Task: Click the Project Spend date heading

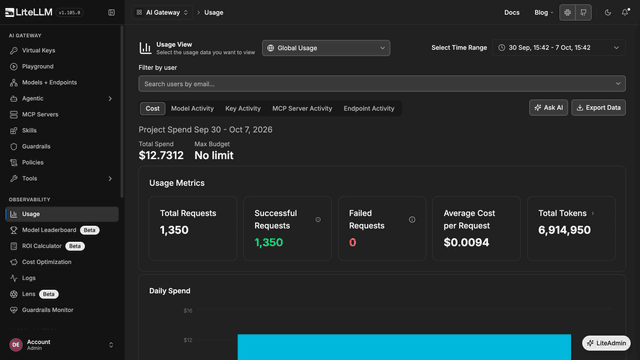Action: pyautogui.click(x=205, y=130)
